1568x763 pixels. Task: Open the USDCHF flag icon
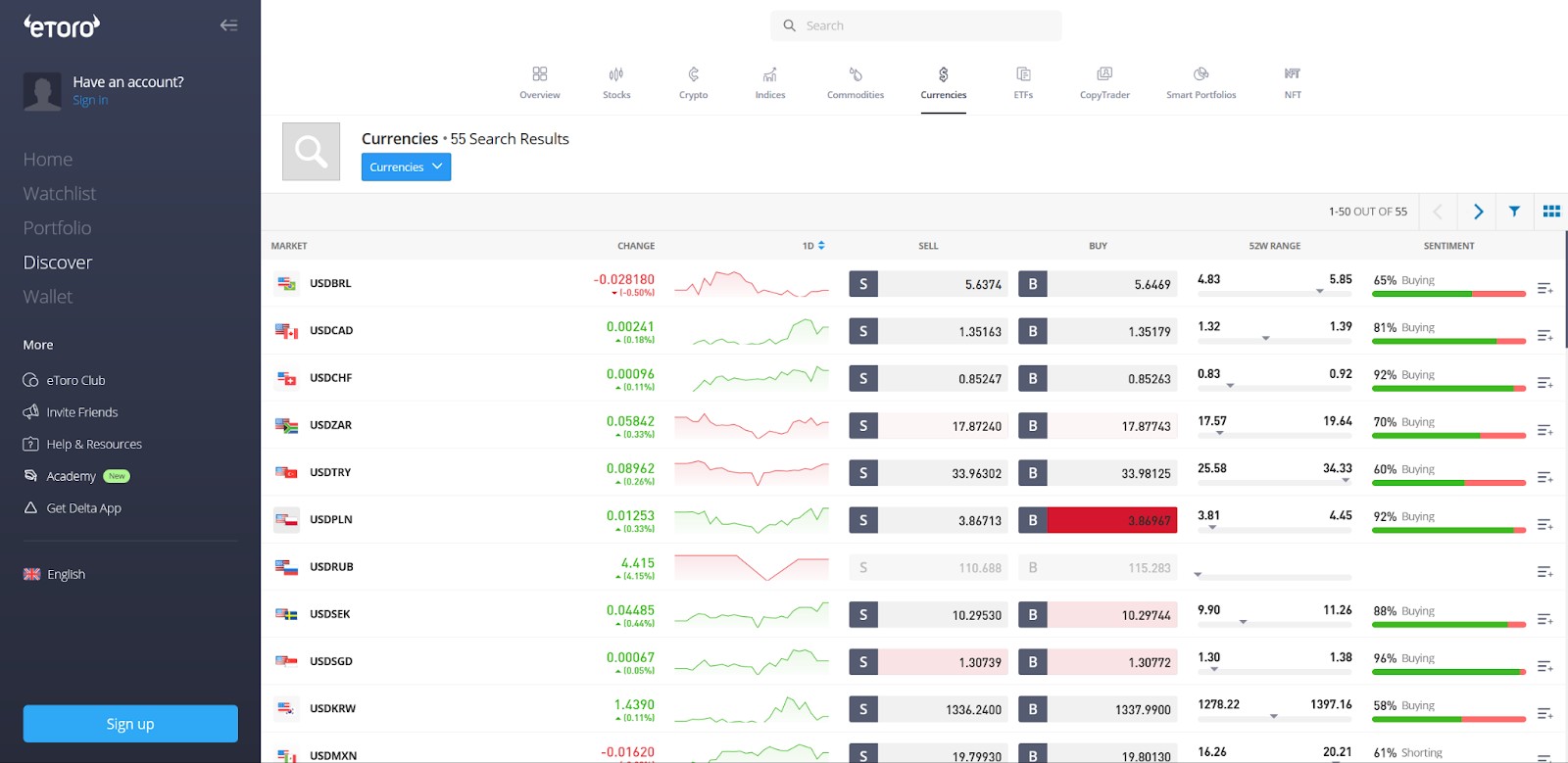click(x=286, y=378)
